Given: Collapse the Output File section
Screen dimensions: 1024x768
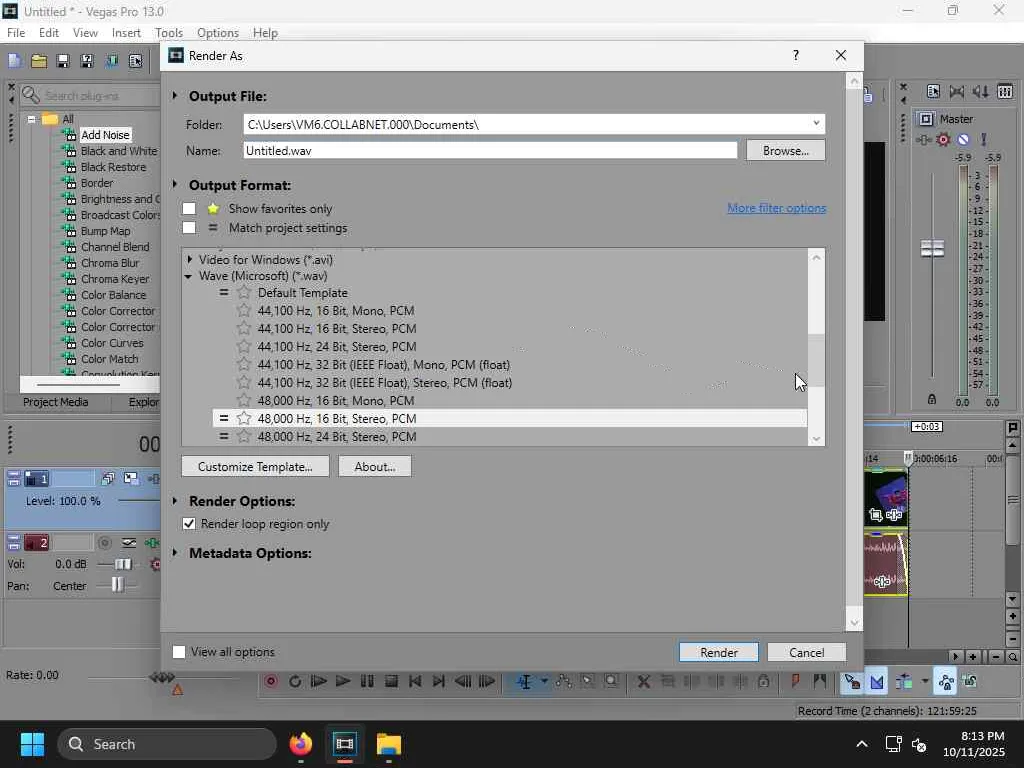Looking at the screenshot, I should [175, 96].
